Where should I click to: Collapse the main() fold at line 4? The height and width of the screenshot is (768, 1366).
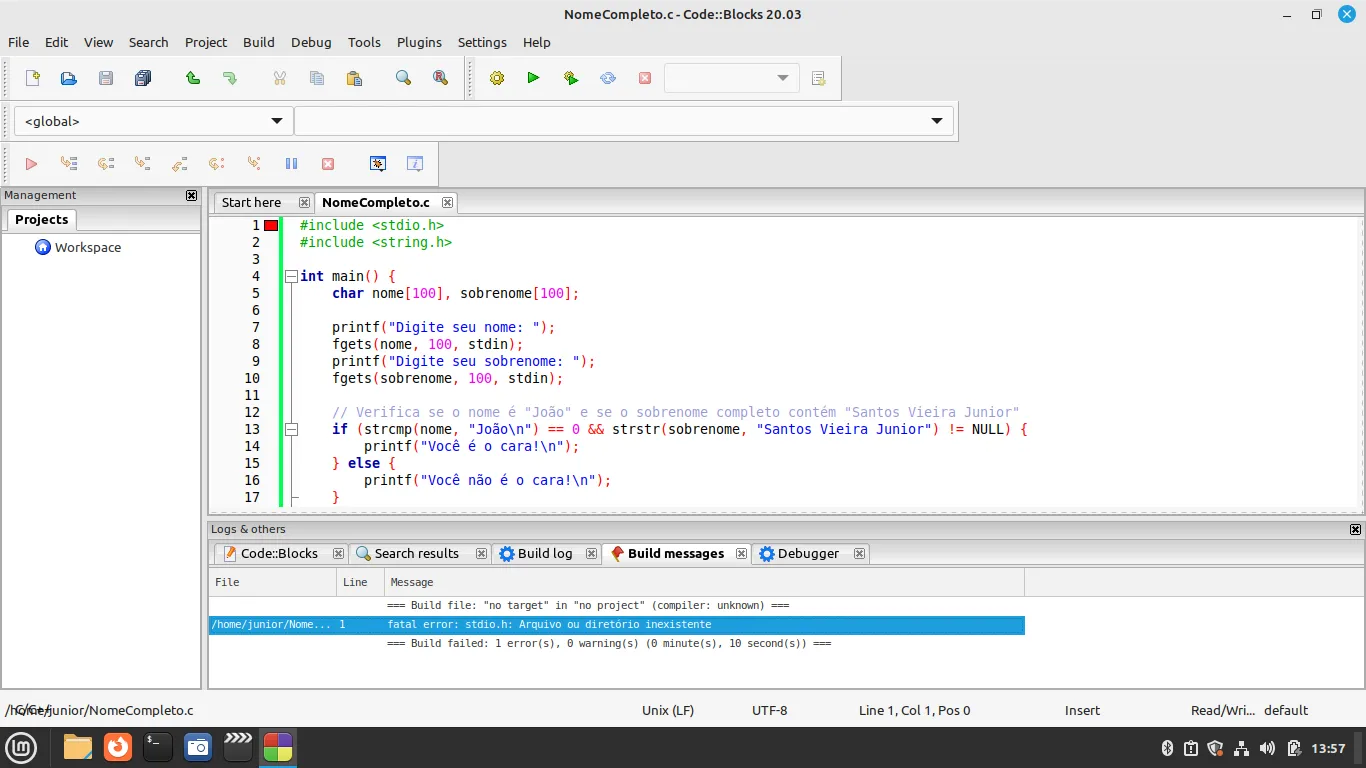coord(291,276)
